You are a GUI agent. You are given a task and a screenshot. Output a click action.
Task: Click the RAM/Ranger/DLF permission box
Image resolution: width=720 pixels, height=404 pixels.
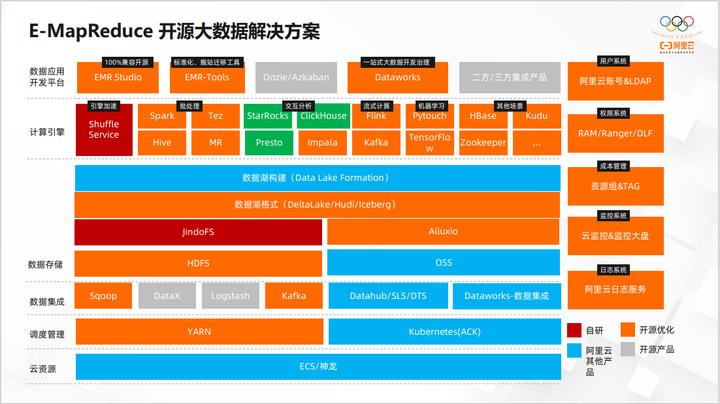[x=615, y=133]
